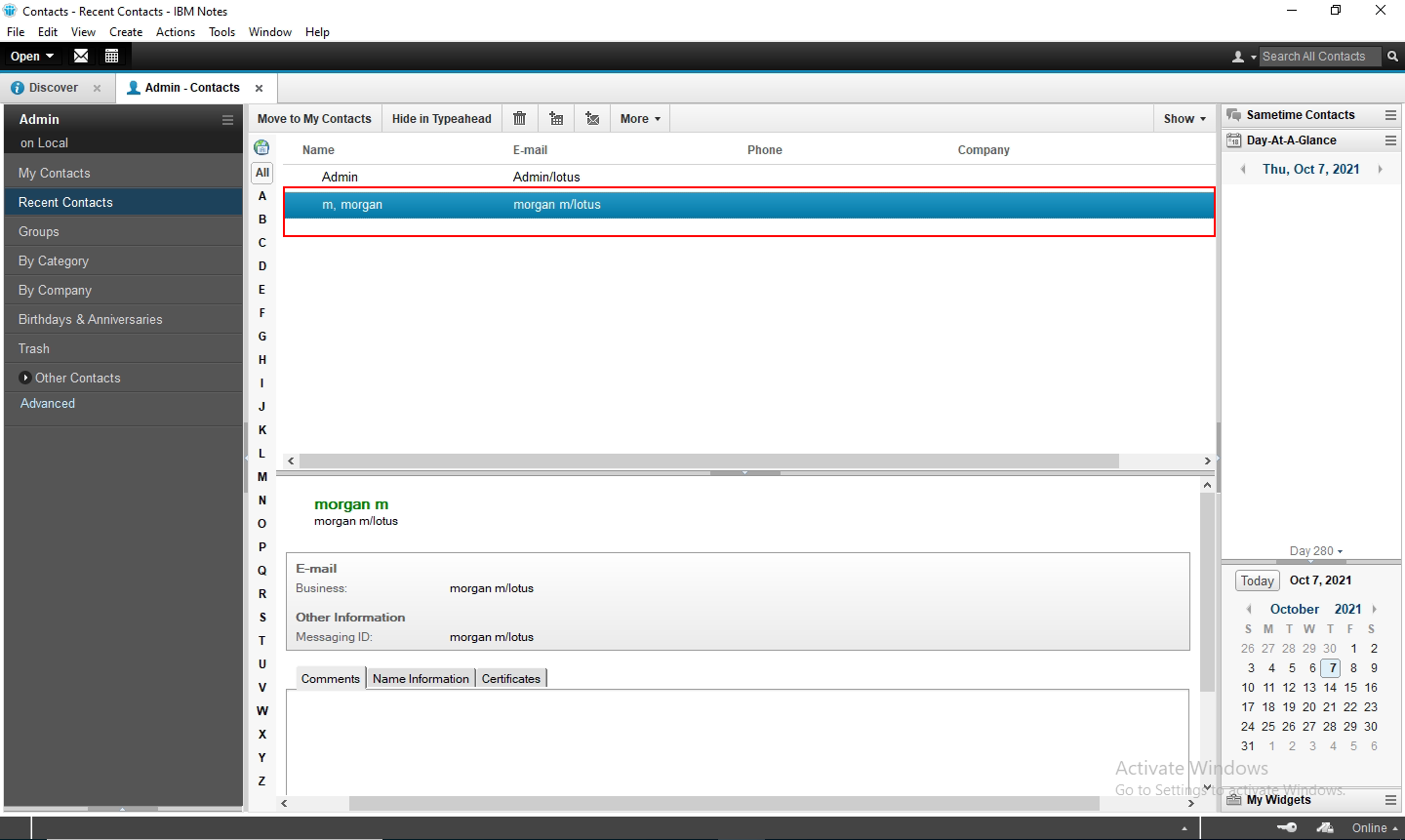This screenshot has height=840, width=1405.
Task: Click the schedule meeting icon in action bar
Action: point(556,118)
